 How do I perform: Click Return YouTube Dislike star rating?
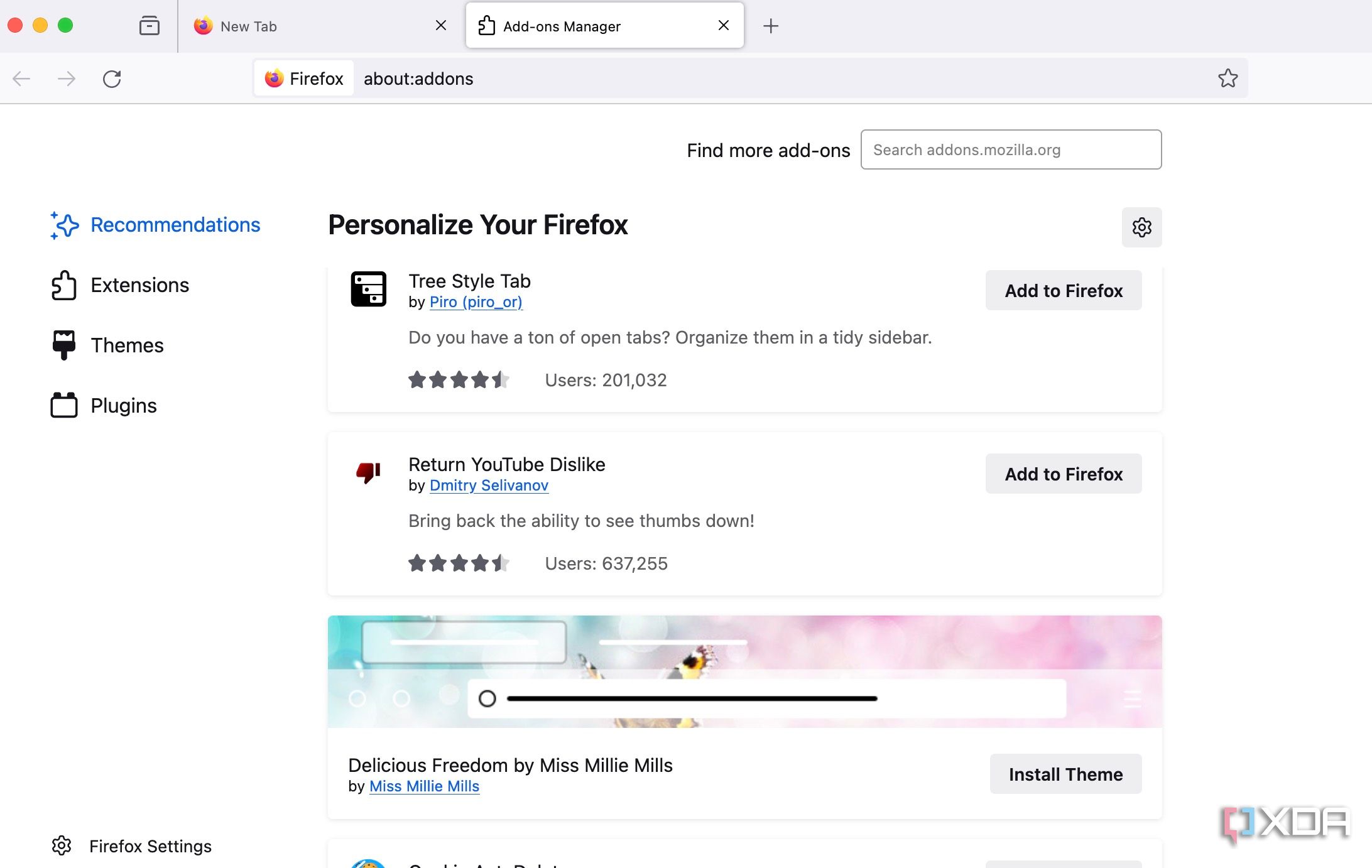[x=459, y=563]
